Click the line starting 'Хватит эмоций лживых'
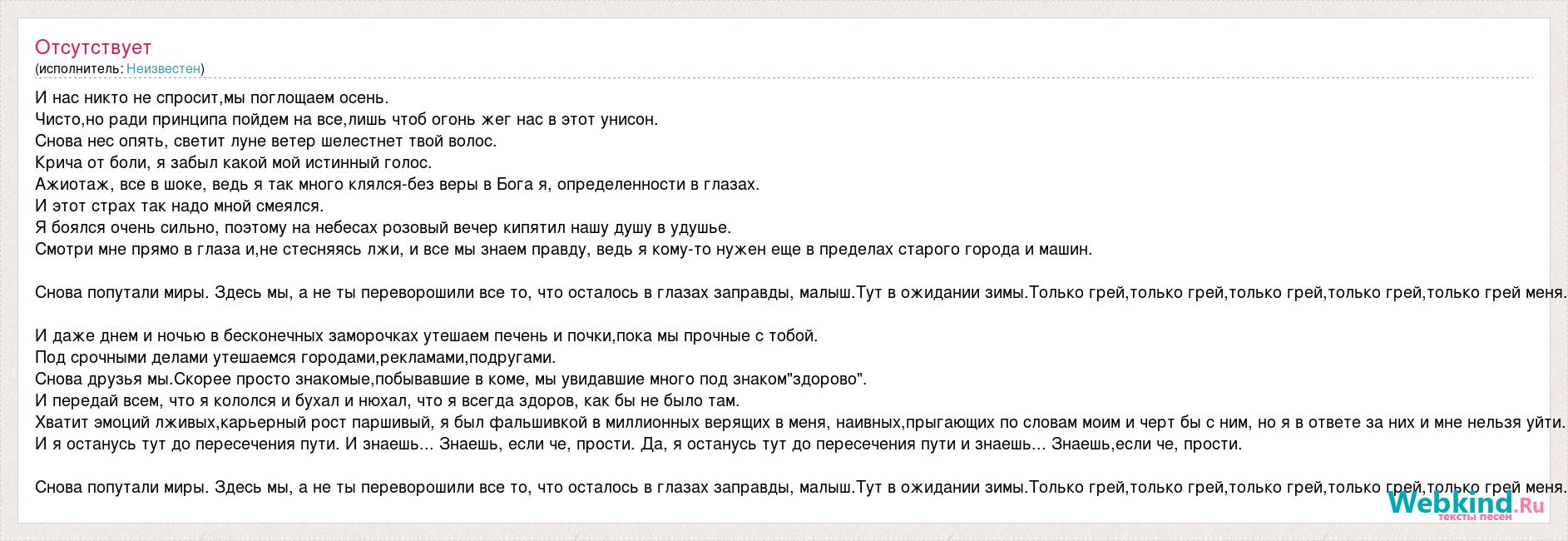The height and width of the screenshot is (541, 1568). coord(801,423)
